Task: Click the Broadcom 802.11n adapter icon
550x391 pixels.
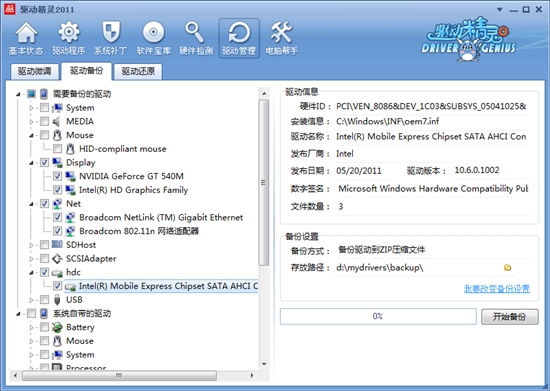Action: pos(70,231)
